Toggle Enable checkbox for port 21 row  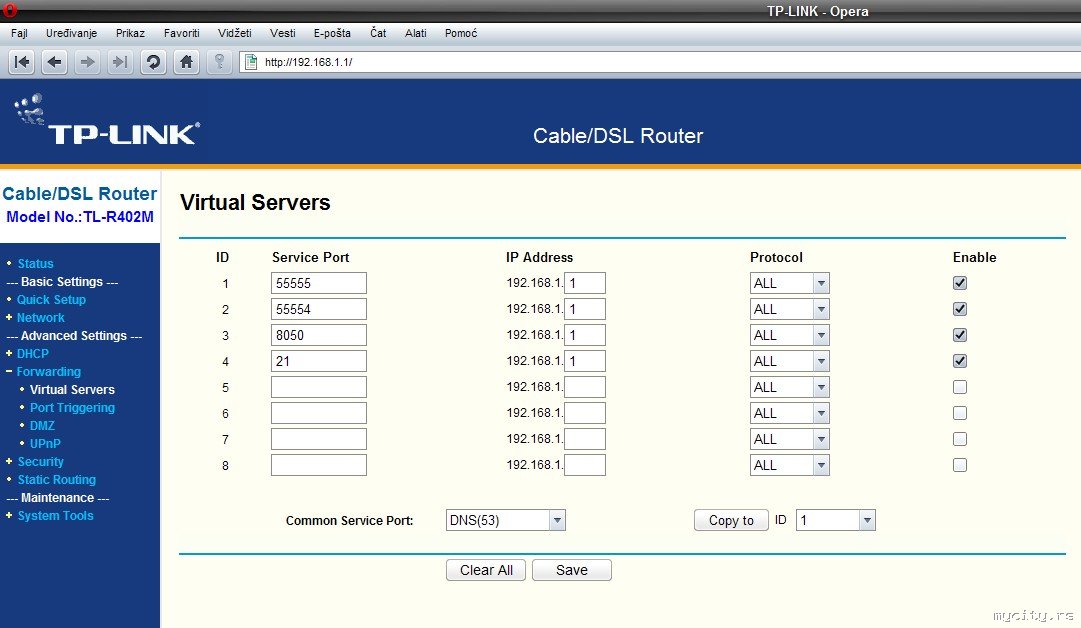960,361
